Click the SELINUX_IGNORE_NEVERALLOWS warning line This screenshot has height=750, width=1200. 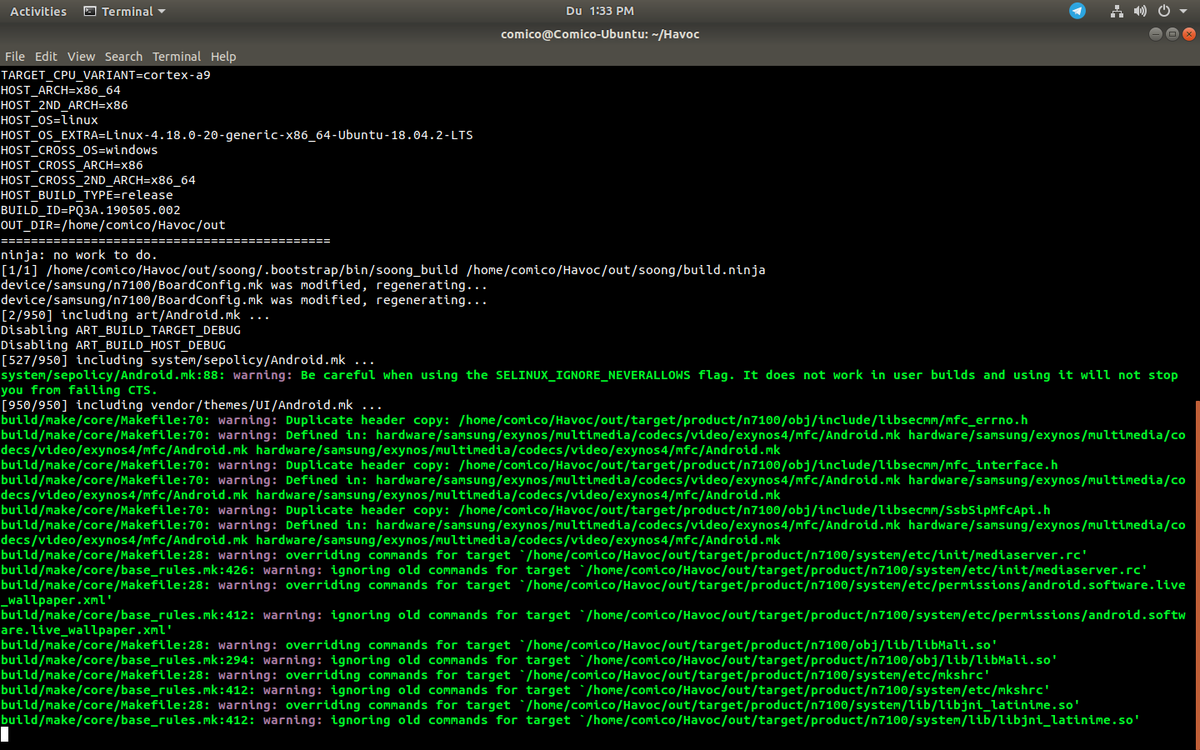pos(590,382)
